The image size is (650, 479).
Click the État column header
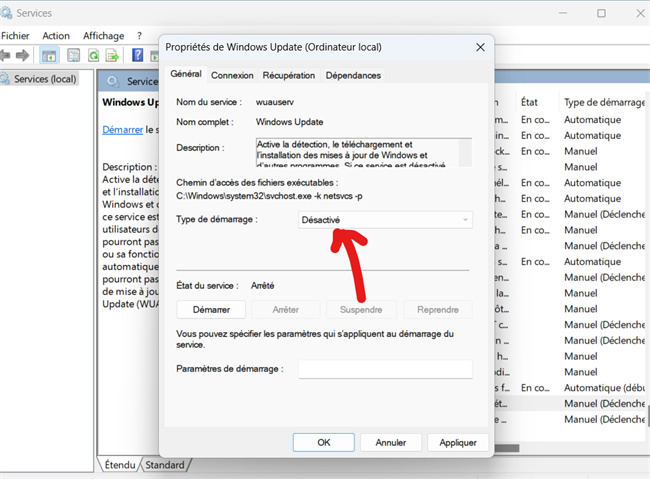pyautogui.click(x=529, y=102)
